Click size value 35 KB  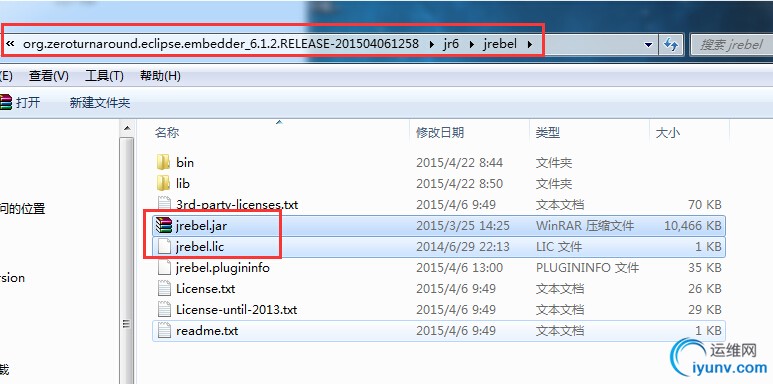pyautogui.click(x=704, y=268)
